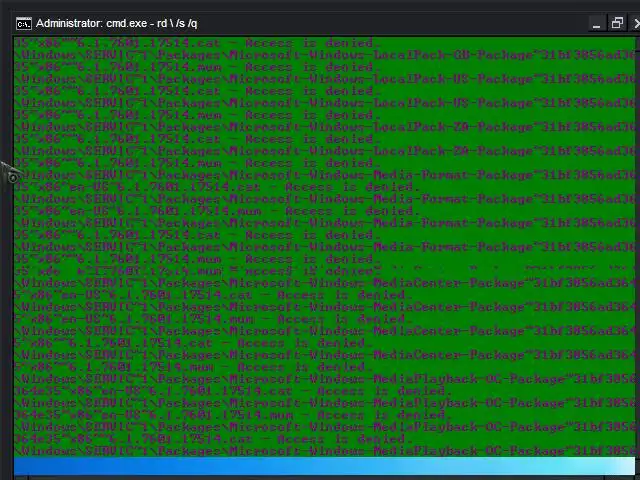Click the line '364e35~x86~en-US~6.1.7601.17514.cat - Access is denied.'
Image resolution: width=640 pixels, height=480 pixels.
click(233, 391)
